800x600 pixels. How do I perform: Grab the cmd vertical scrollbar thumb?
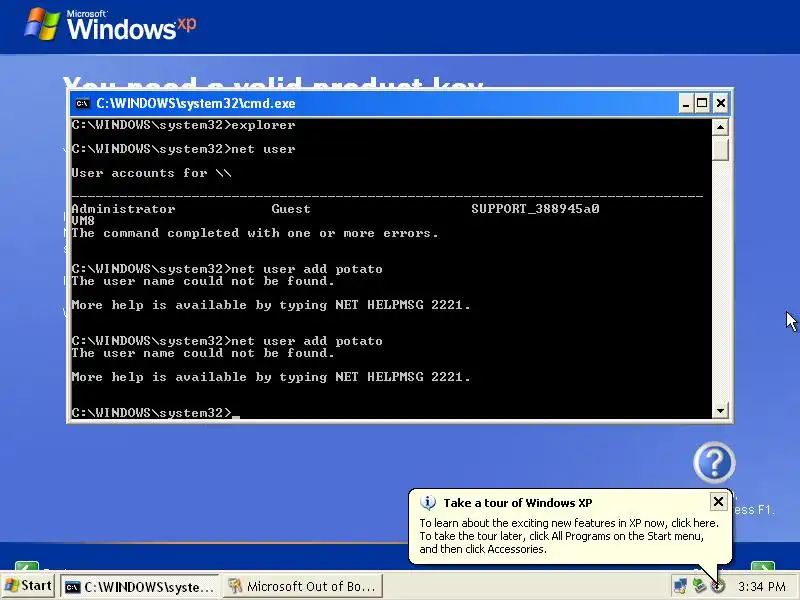click(720, 148)
